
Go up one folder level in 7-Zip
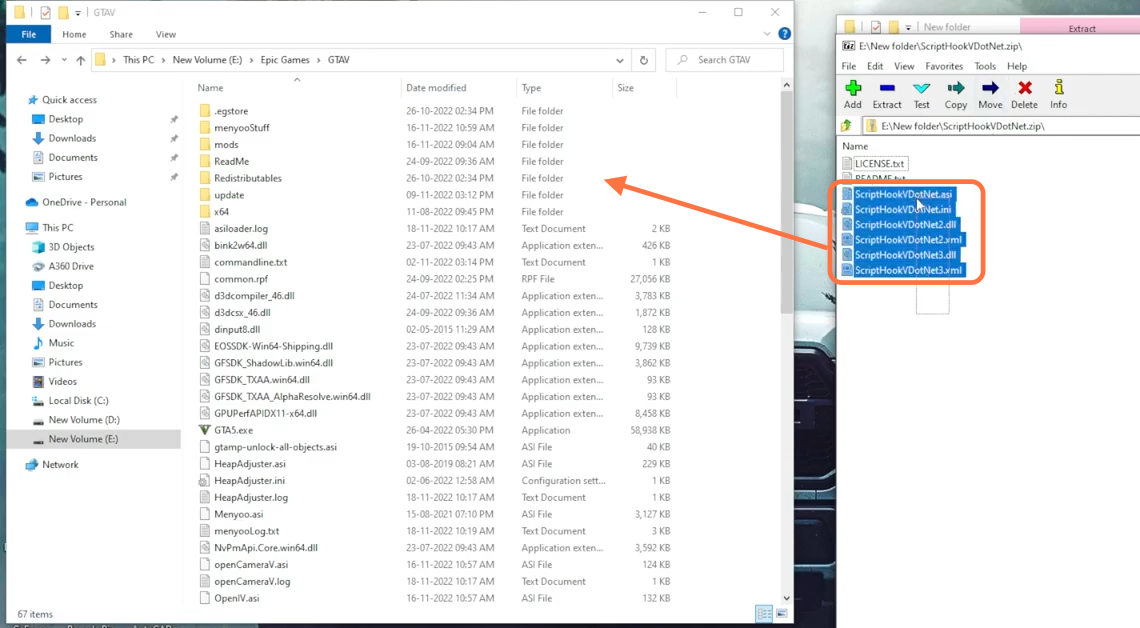847,126
